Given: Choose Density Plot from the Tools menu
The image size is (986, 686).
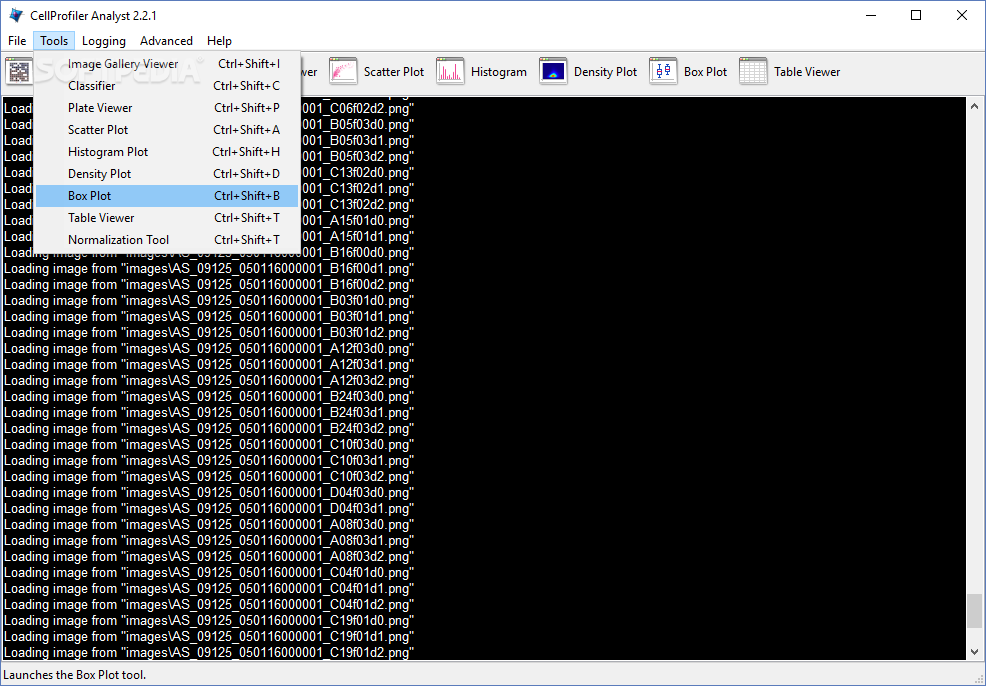Looking at the screenshot, I should [x=167, y=174].
